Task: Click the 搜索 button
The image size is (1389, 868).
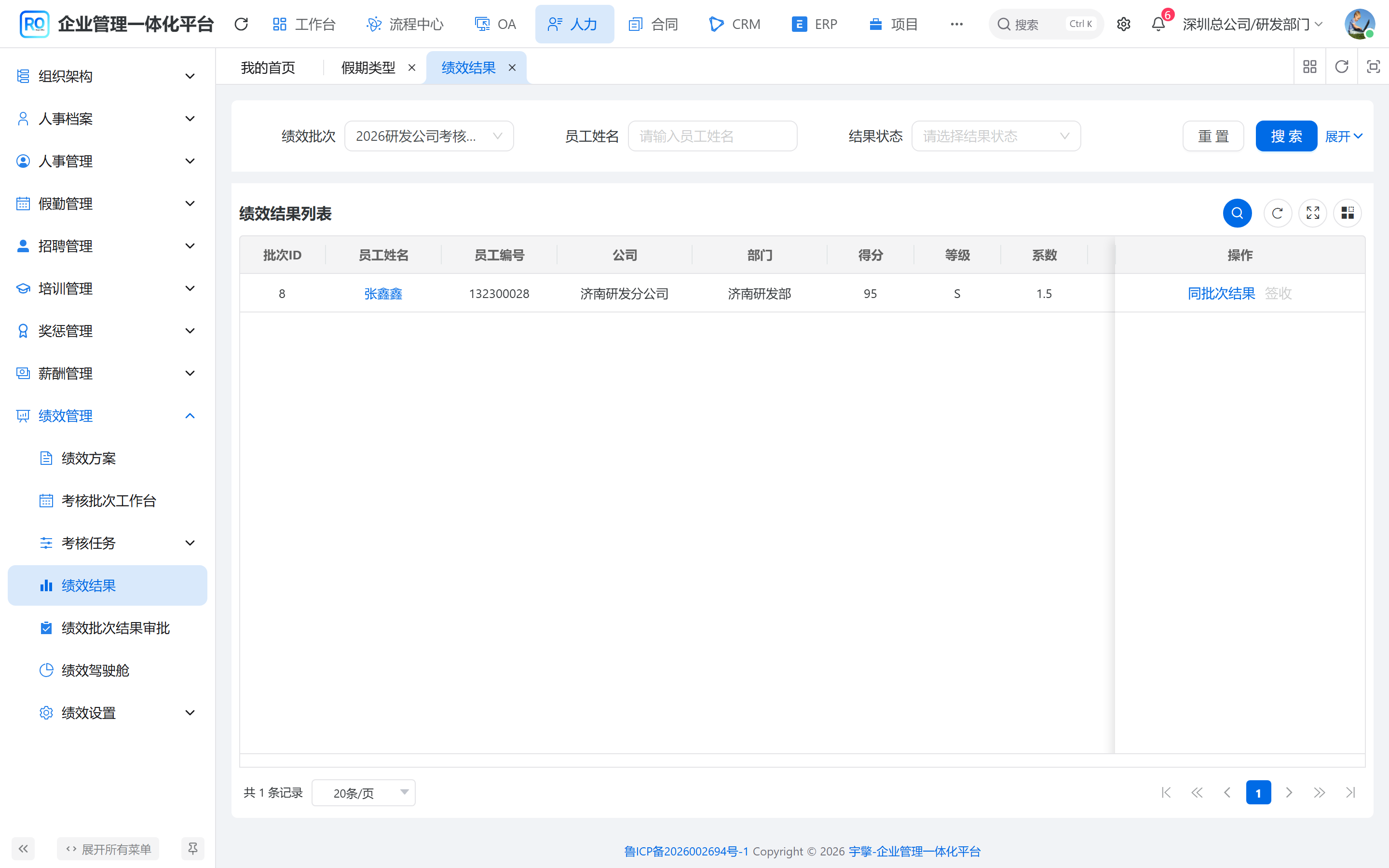Action: point(1286,136)
